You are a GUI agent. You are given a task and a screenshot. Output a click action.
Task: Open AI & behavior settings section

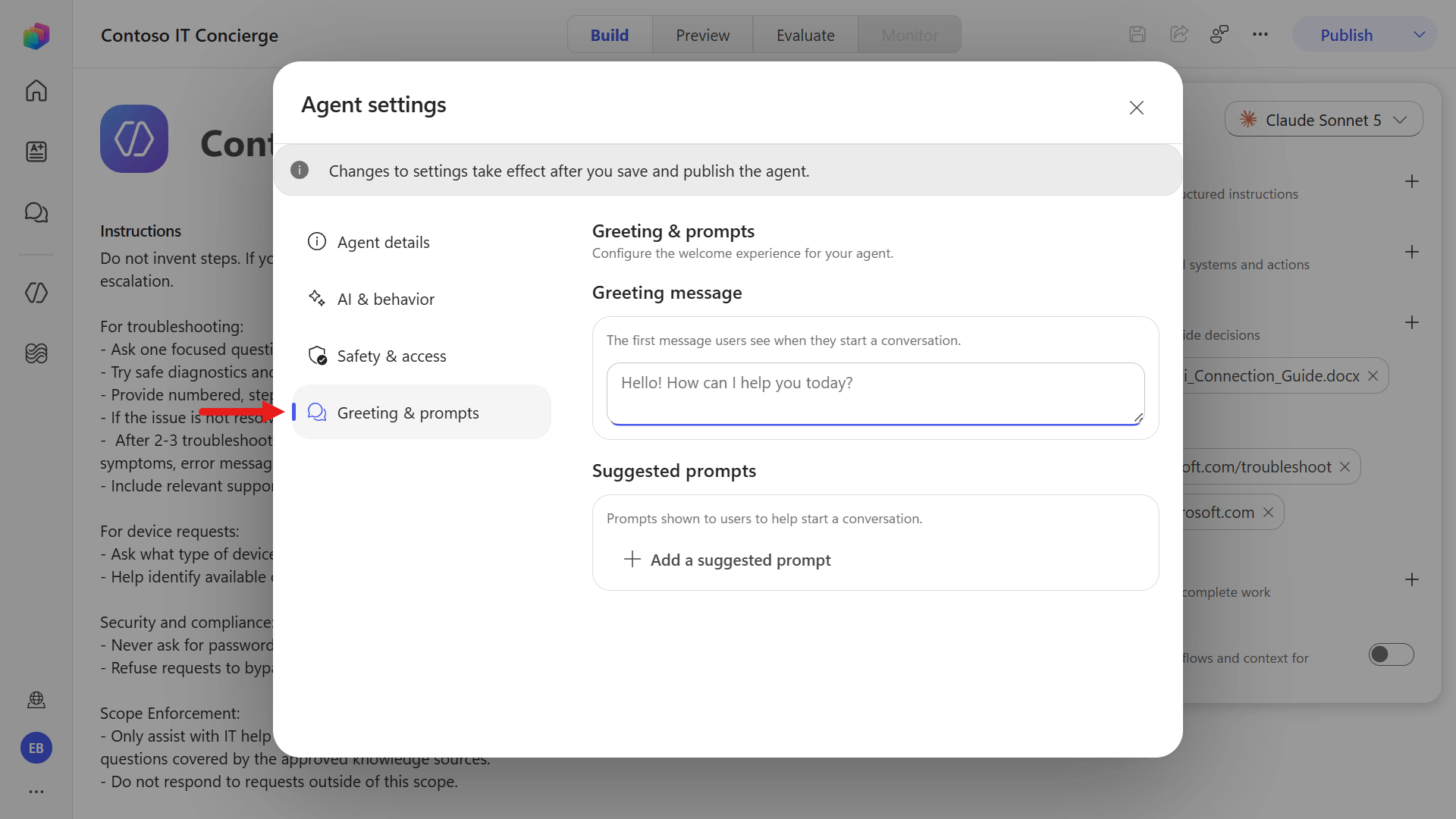click(422, 299)
